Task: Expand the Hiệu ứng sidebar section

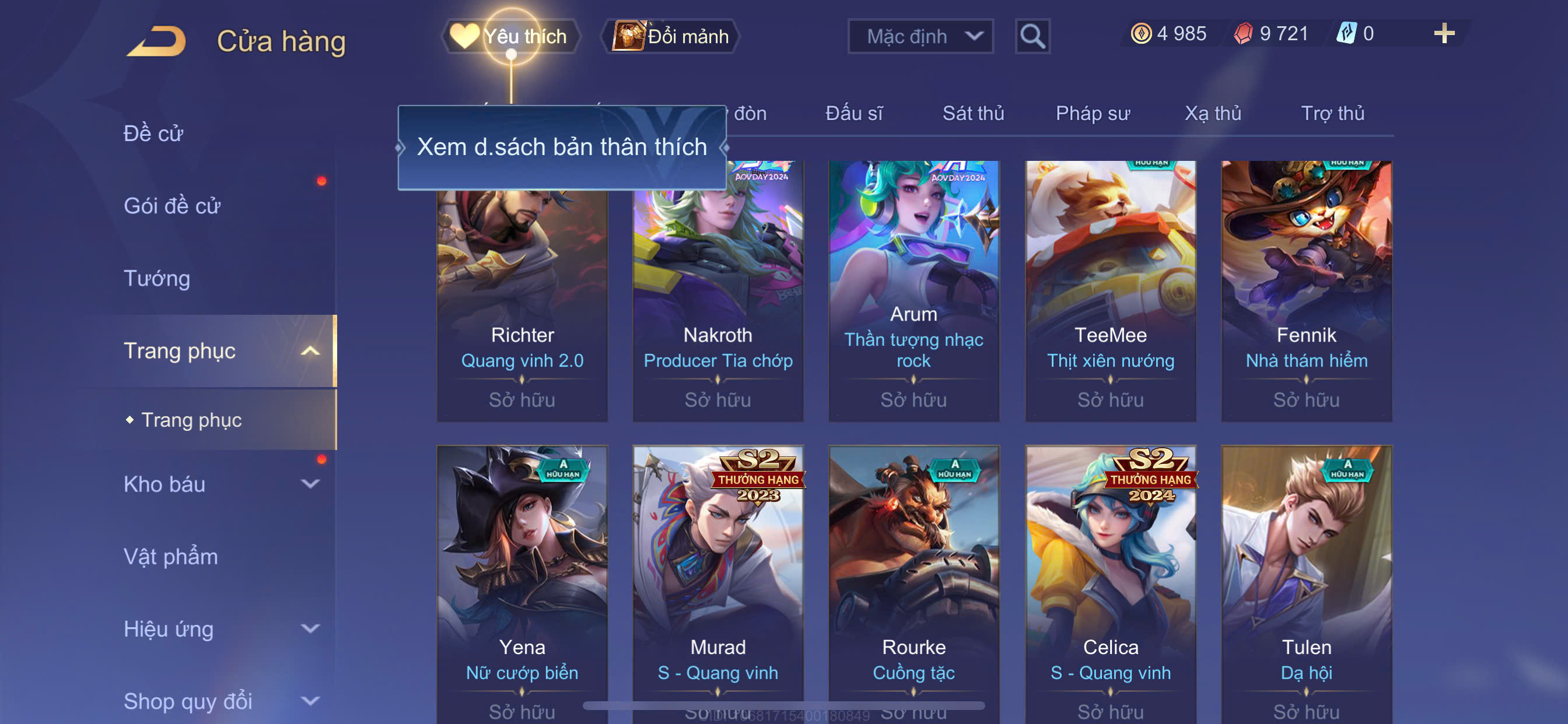Action: tap(310, 628)
